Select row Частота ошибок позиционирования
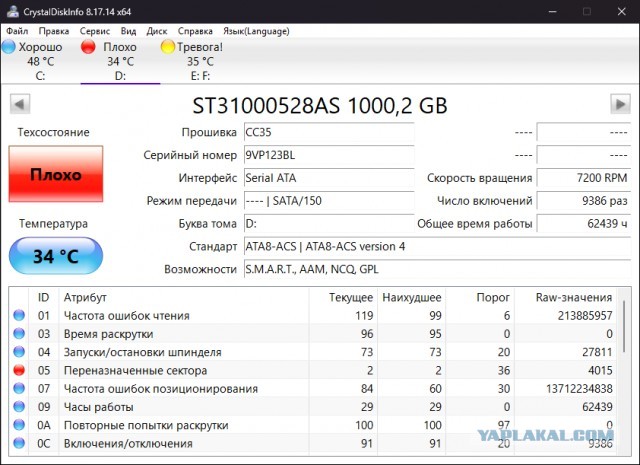 coord(313,388)
